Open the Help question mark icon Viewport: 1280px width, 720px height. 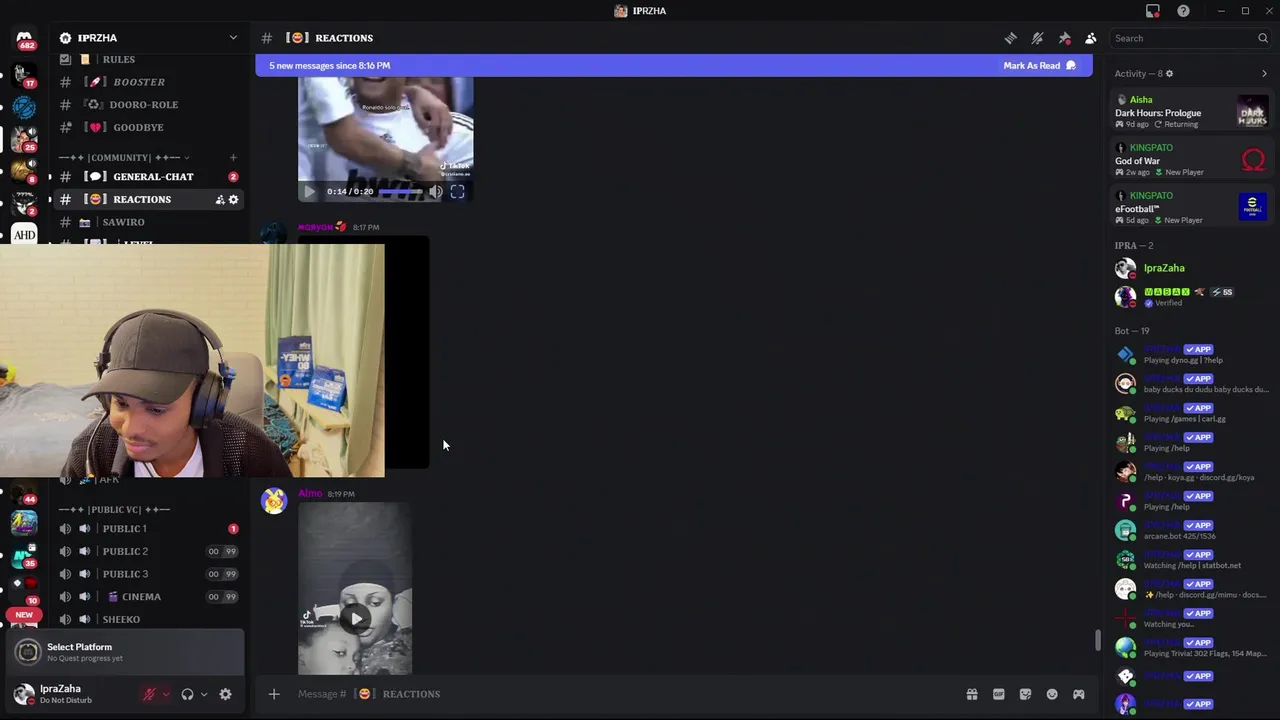1184,11
